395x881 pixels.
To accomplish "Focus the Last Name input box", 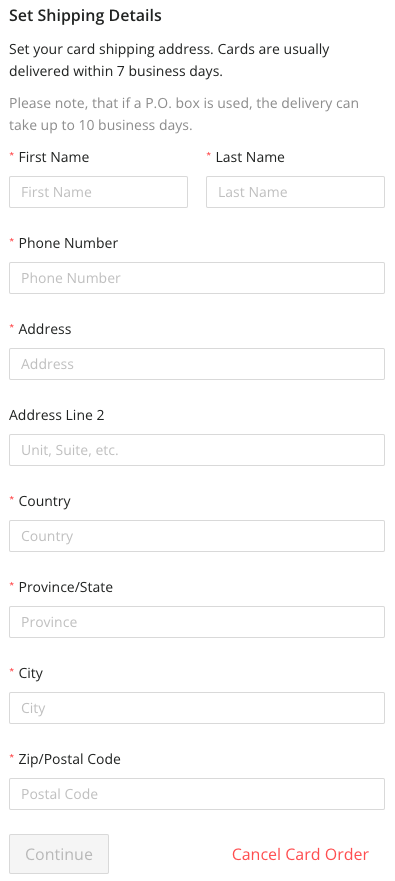I will 296,192.
